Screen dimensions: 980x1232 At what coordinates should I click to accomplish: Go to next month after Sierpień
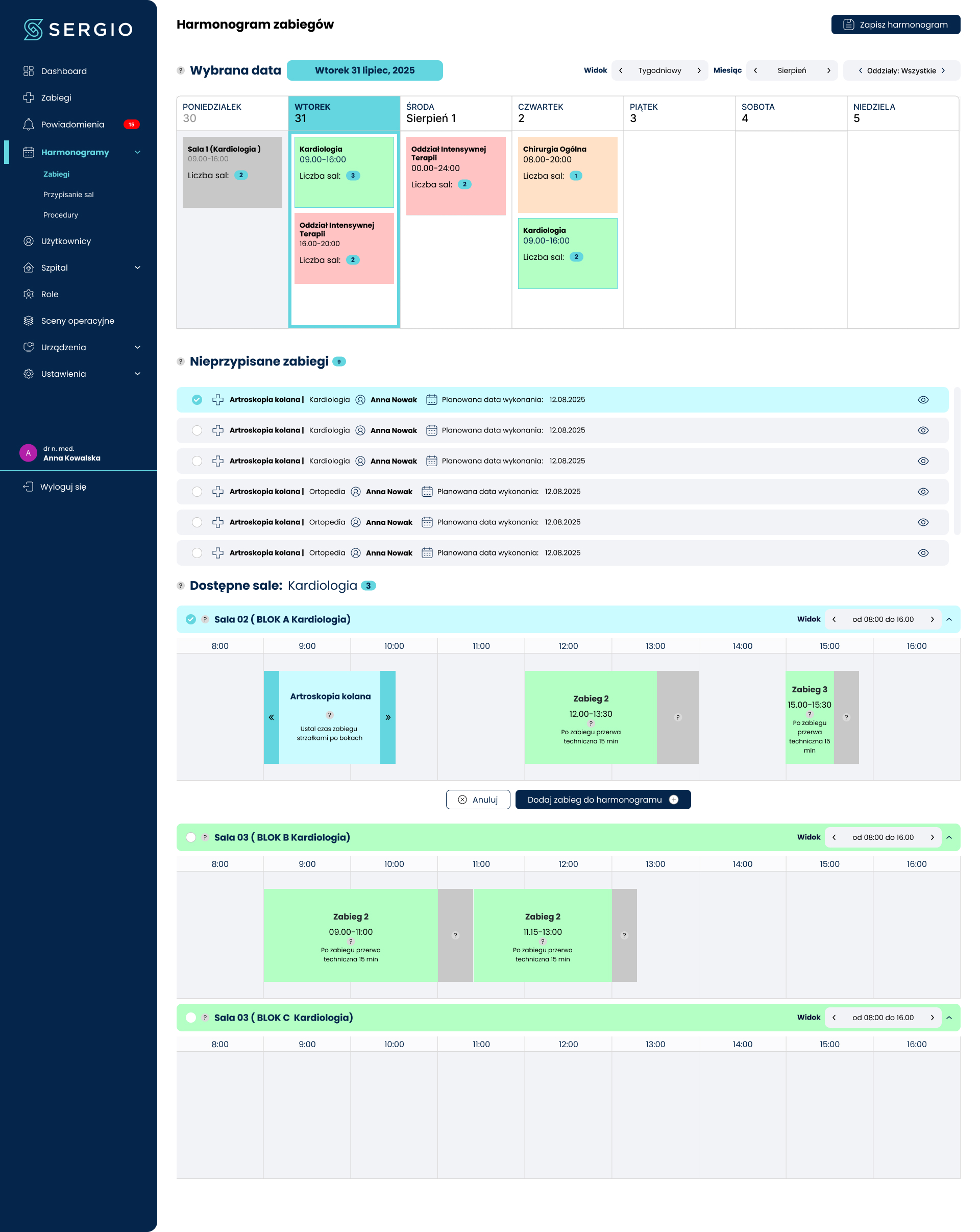pyautogui.click(x=828, y=70)
